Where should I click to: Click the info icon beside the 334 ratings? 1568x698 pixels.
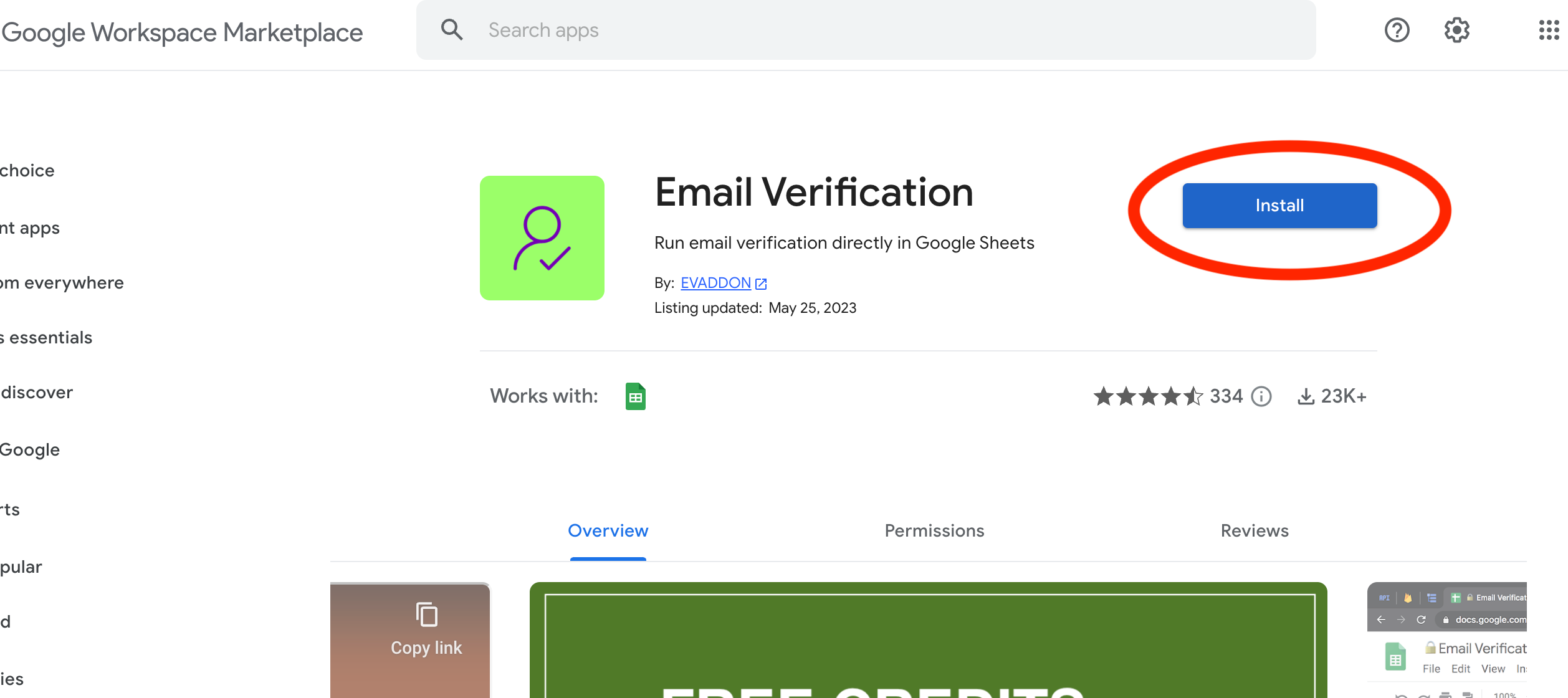pyautogui.click(x=1260, y=396)
